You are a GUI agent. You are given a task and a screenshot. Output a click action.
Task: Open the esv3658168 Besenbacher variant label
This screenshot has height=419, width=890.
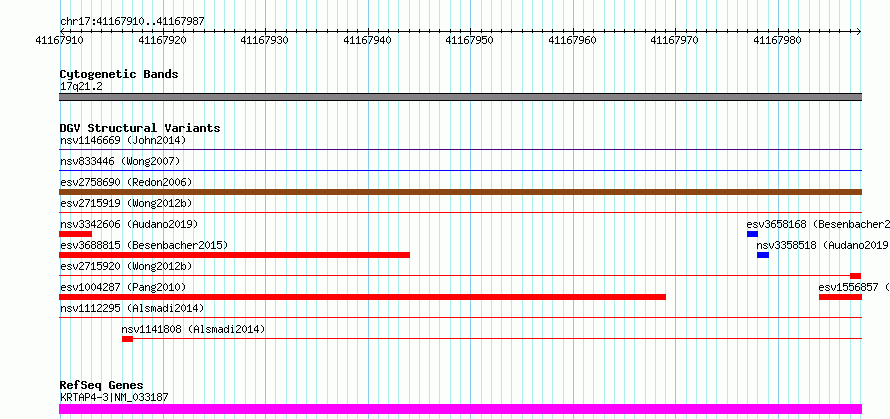(x=818, y=224)
